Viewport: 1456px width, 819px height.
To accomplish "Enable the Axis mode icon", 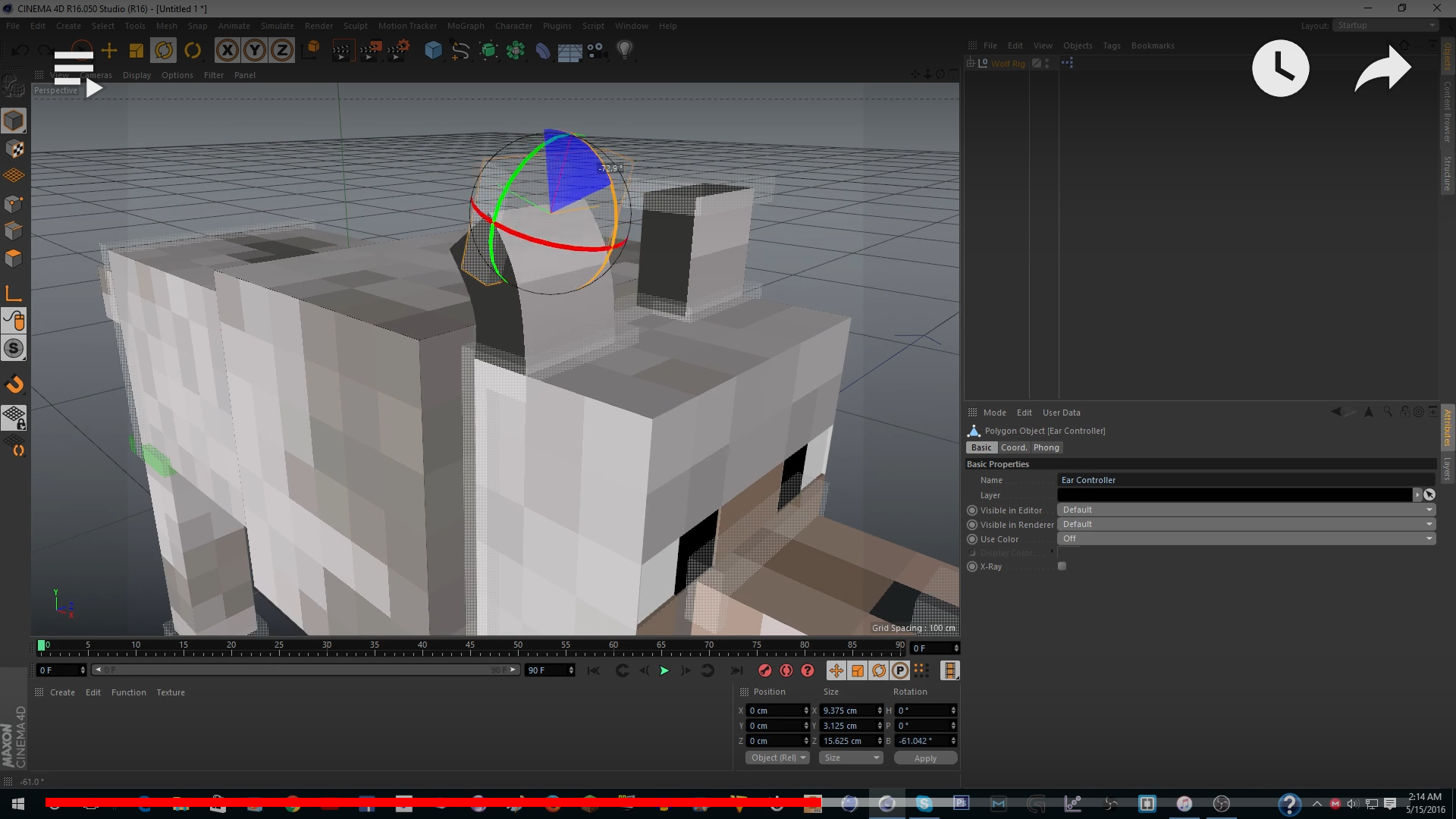I will click(14, 293).
